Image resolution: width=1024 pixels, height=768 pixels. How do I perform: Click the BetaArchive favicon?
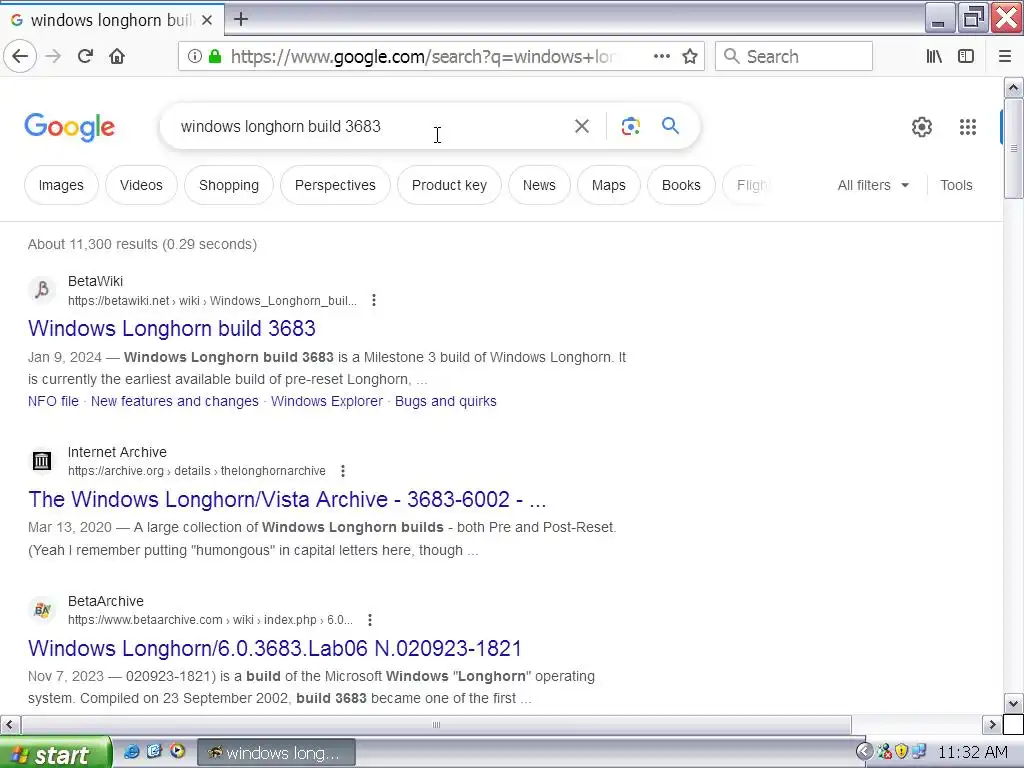42,609
